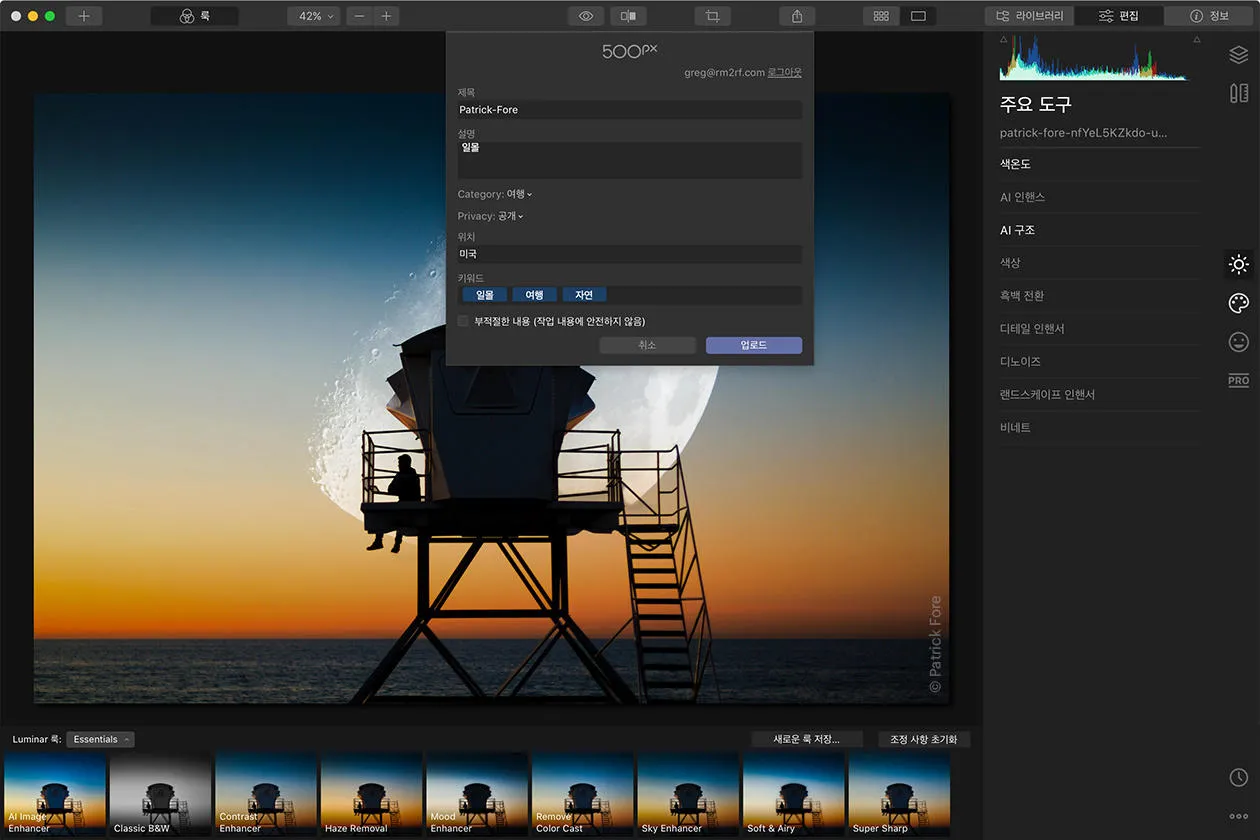Select the Creative palette tools icon
Viewport: 1260px width, 840px height.
(1239, 303)
